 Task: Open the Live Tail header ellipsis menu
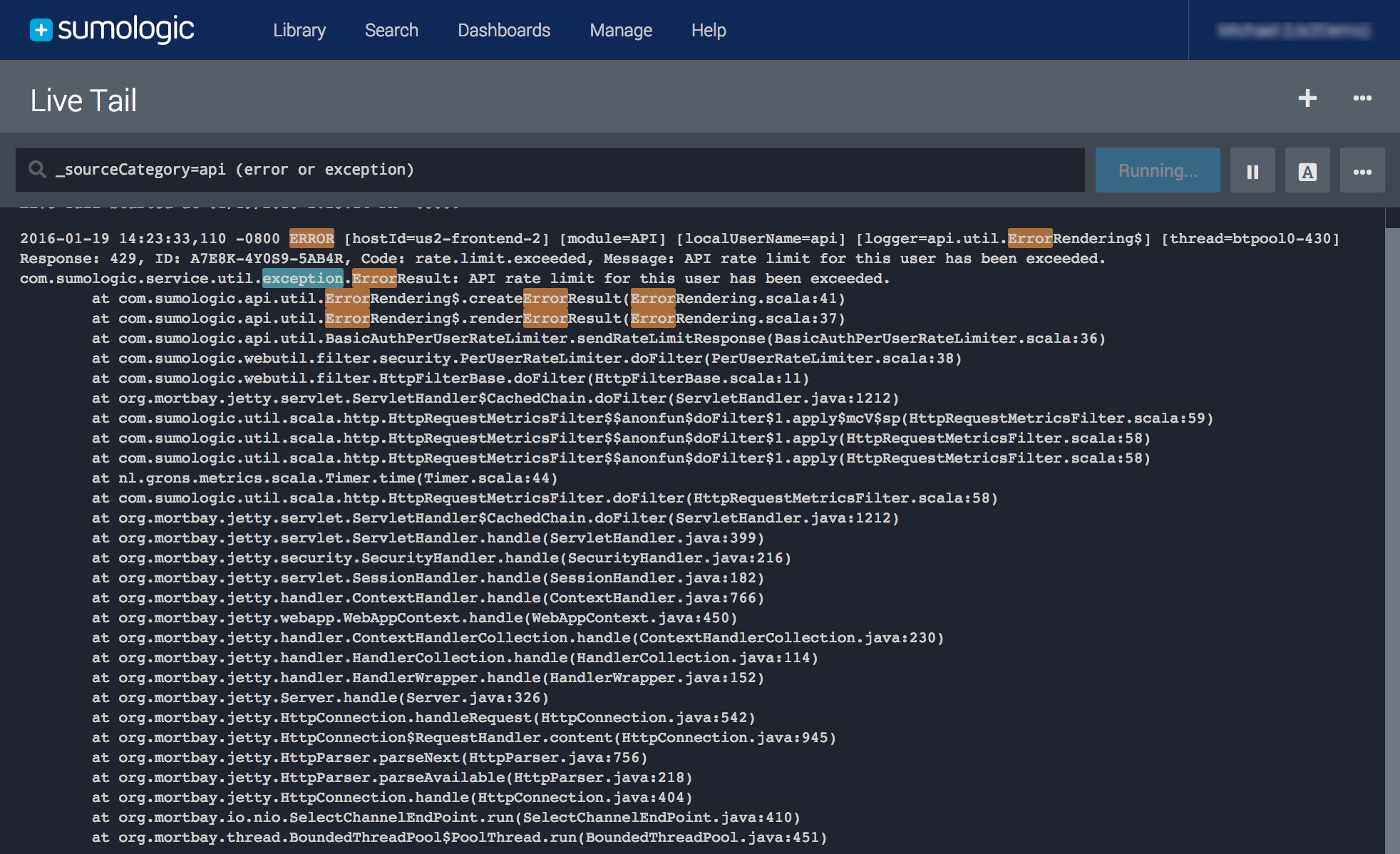pos(1362,98)
